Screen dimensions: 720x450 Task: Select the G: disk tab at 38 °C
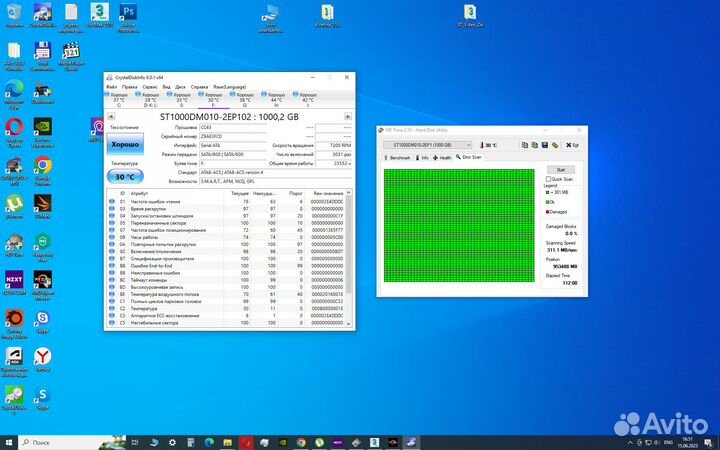click(x=245, y=100)
